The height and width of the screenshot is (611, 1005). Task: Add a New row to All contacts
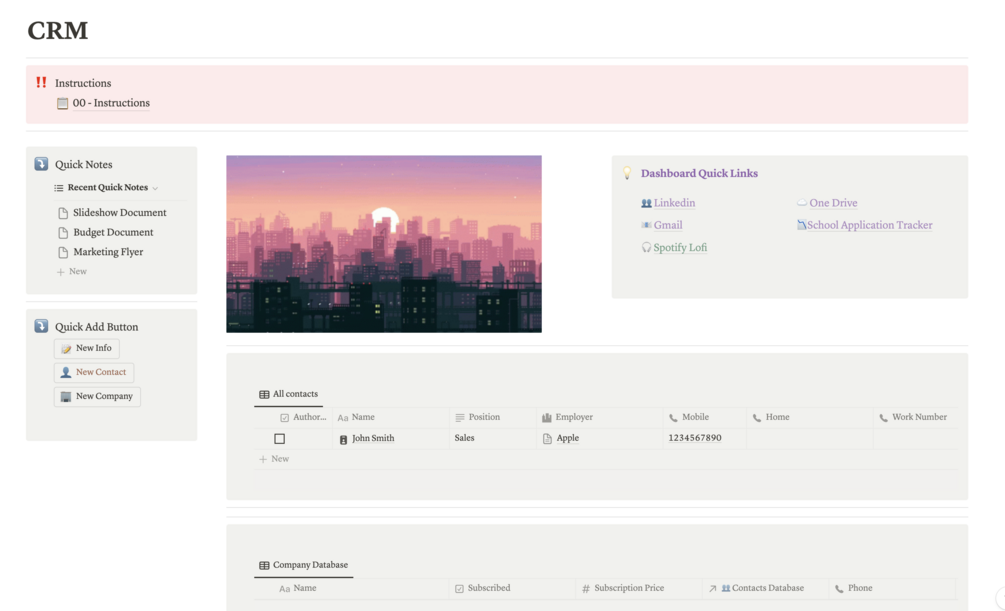tap(274, 459)
